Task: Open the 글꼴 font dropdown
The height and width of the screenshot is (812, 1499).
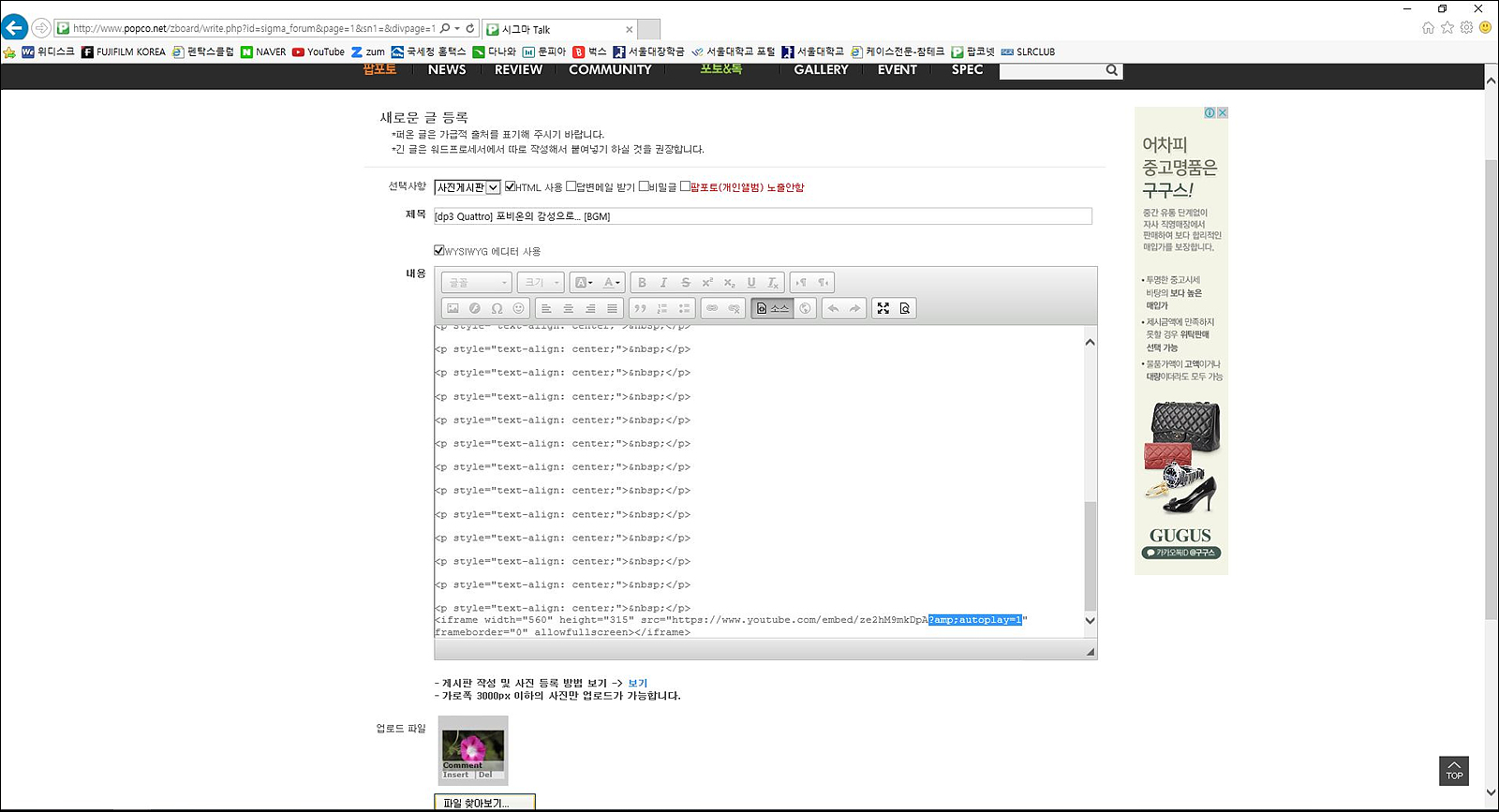Action: (x=477, y=283)
